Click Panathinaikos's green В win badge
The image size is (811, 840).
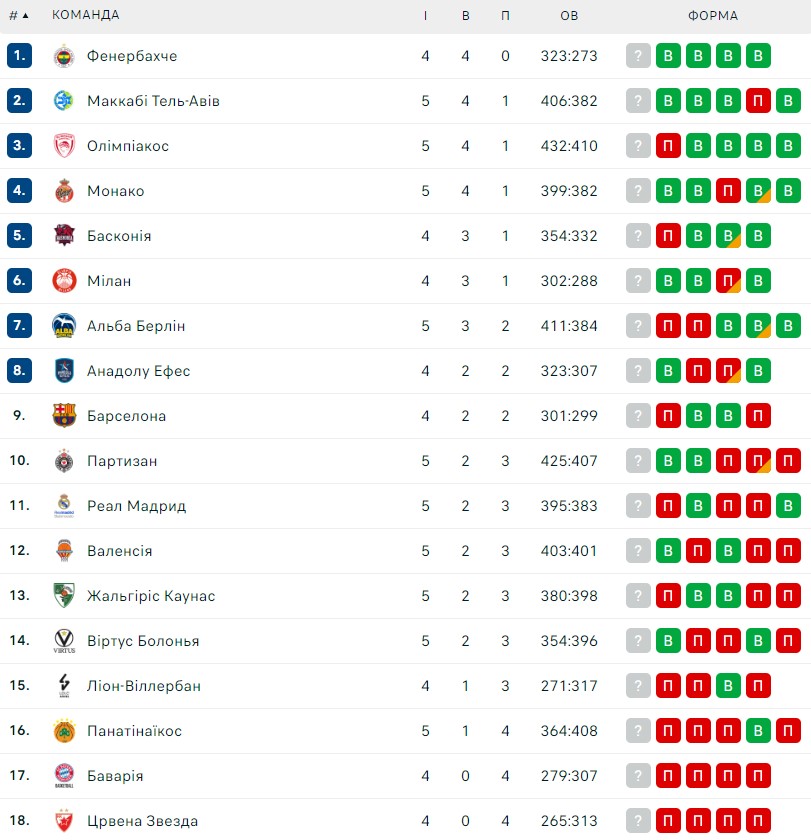[x=758, y=731]
